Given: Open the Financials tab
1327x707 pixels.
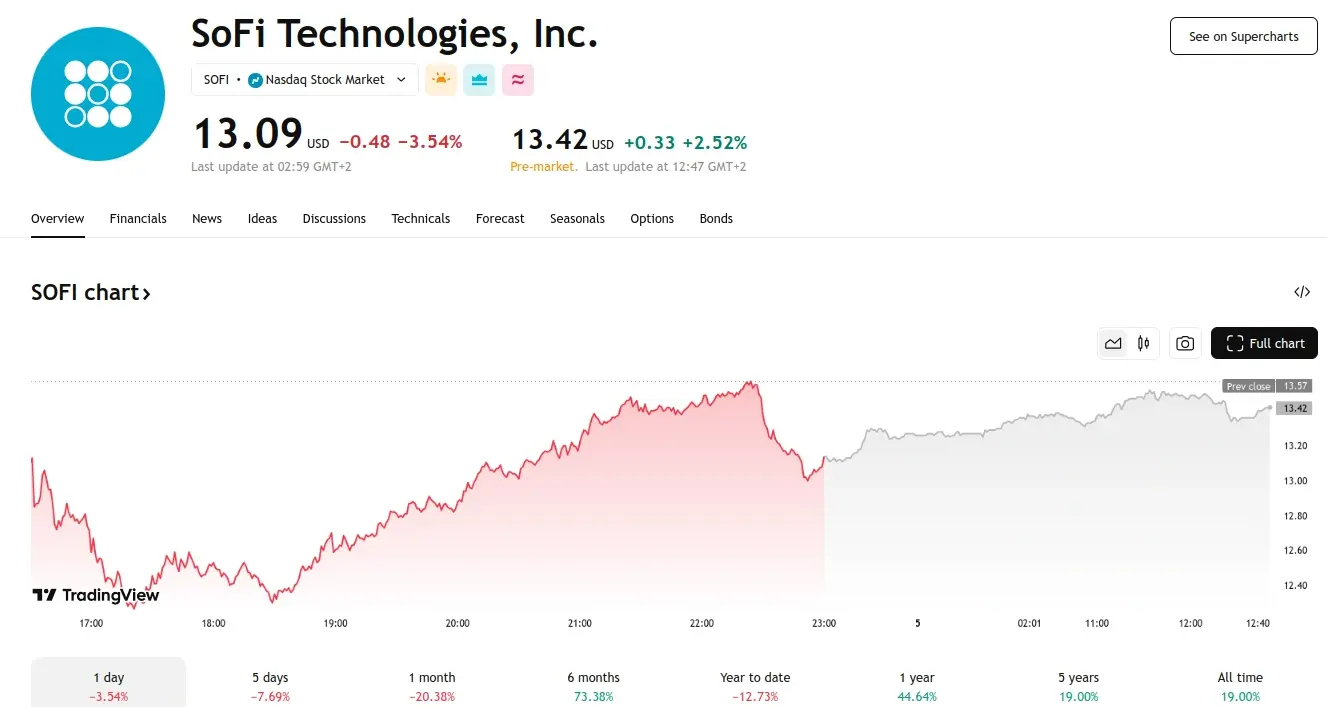Looking at the screenshot, I should 138,218.
